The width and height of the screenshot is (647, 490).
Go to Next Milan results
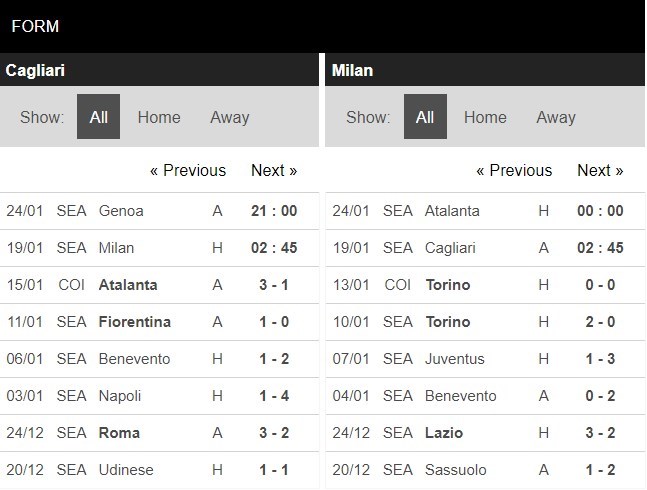600,170
